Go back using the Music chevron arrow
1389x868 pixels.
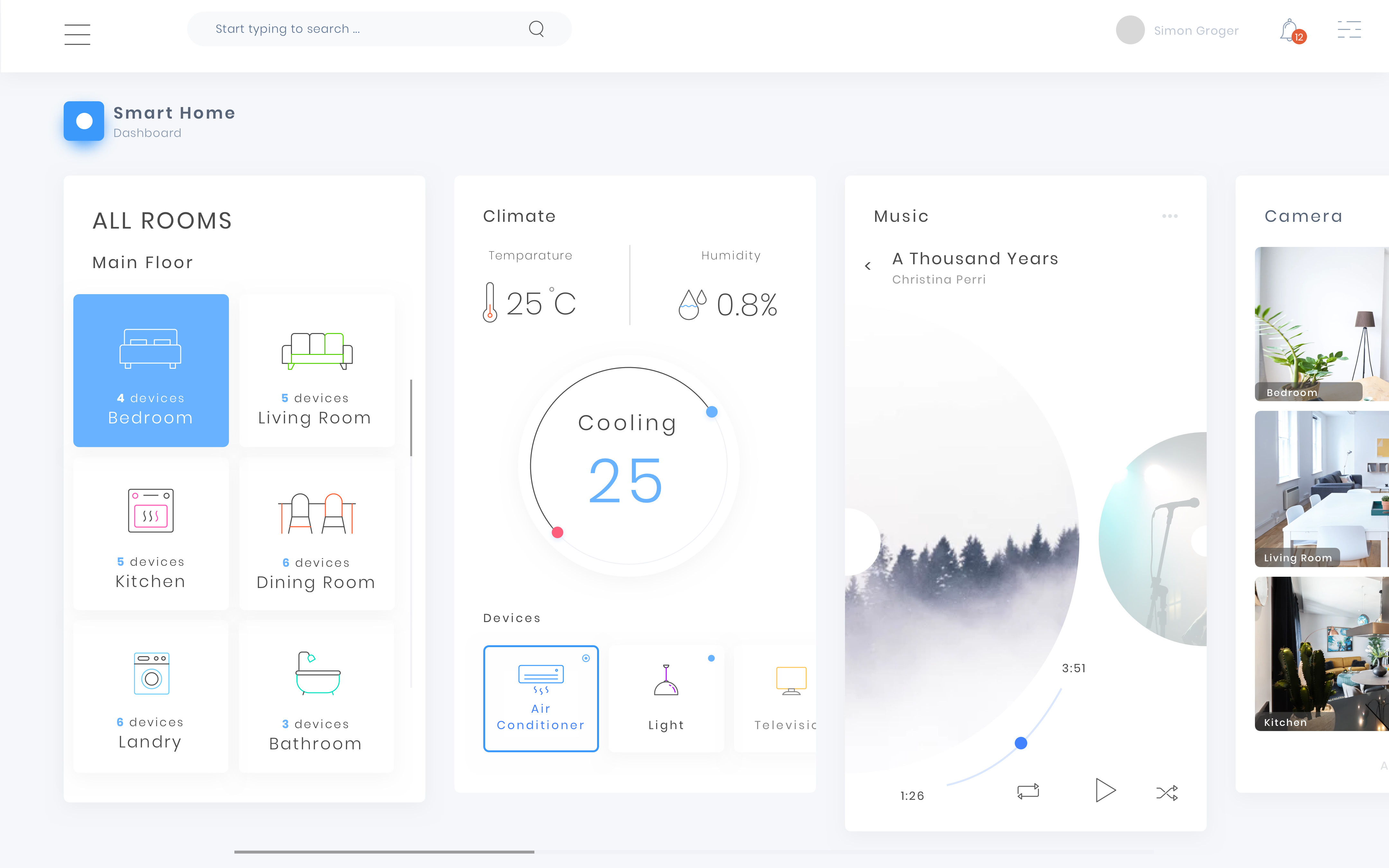(868, 266)
